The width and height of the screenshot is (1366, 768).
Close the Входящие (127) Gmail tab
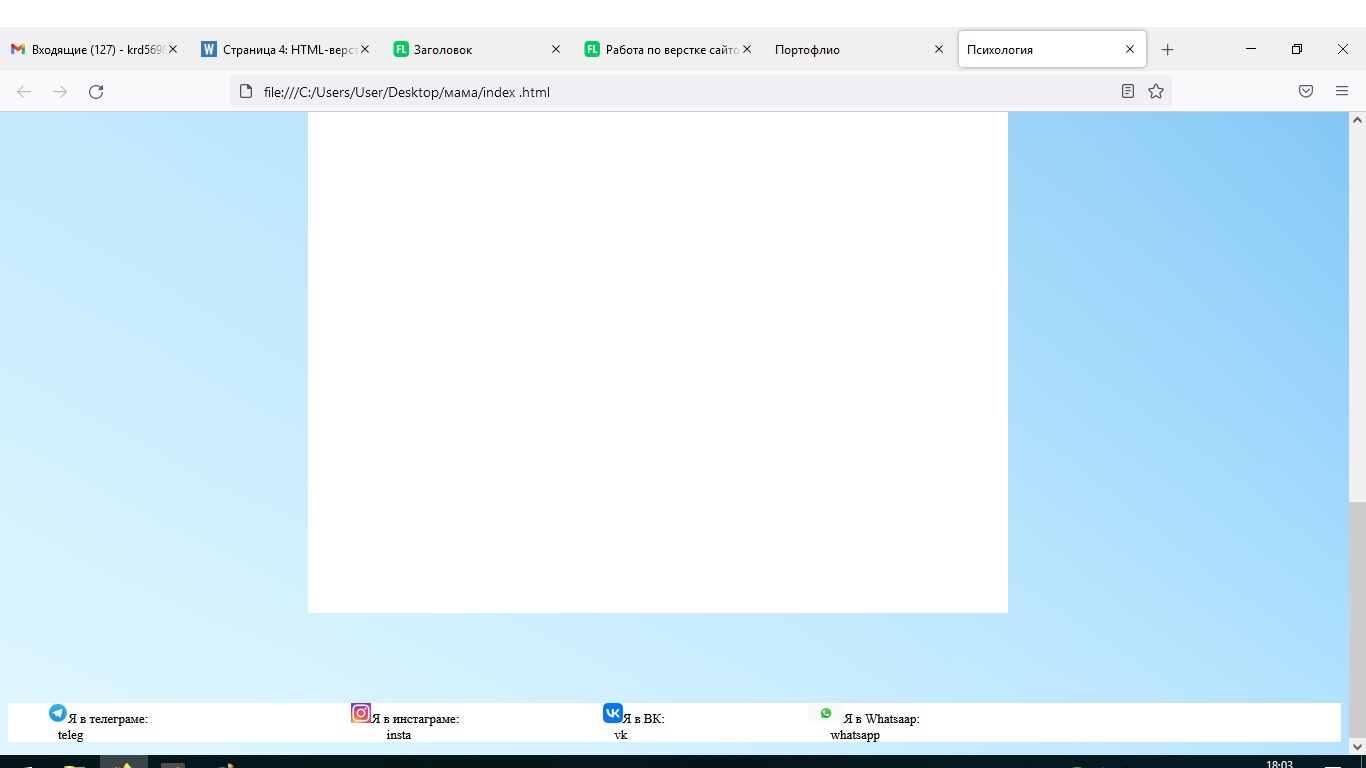173,49
